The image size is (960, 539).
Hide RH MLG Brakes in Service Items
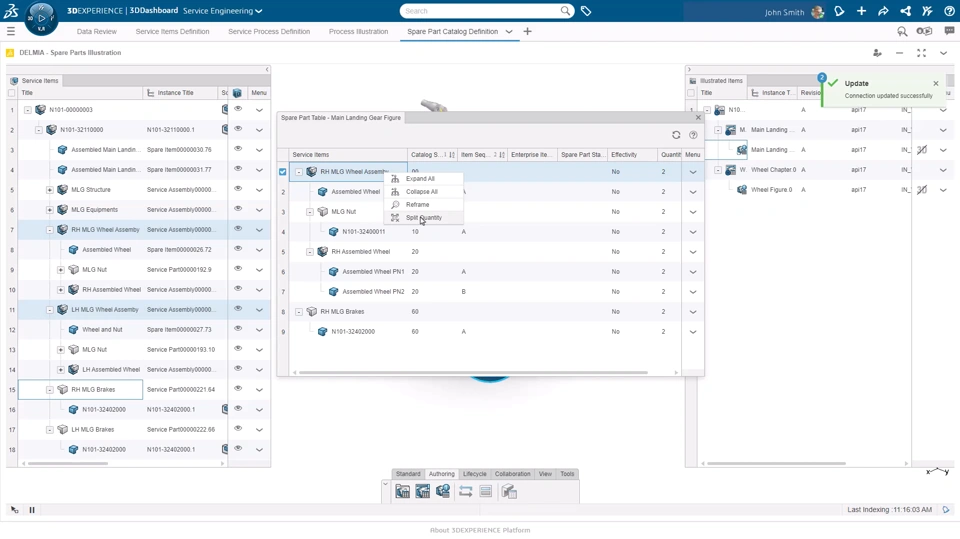(238, 389)
